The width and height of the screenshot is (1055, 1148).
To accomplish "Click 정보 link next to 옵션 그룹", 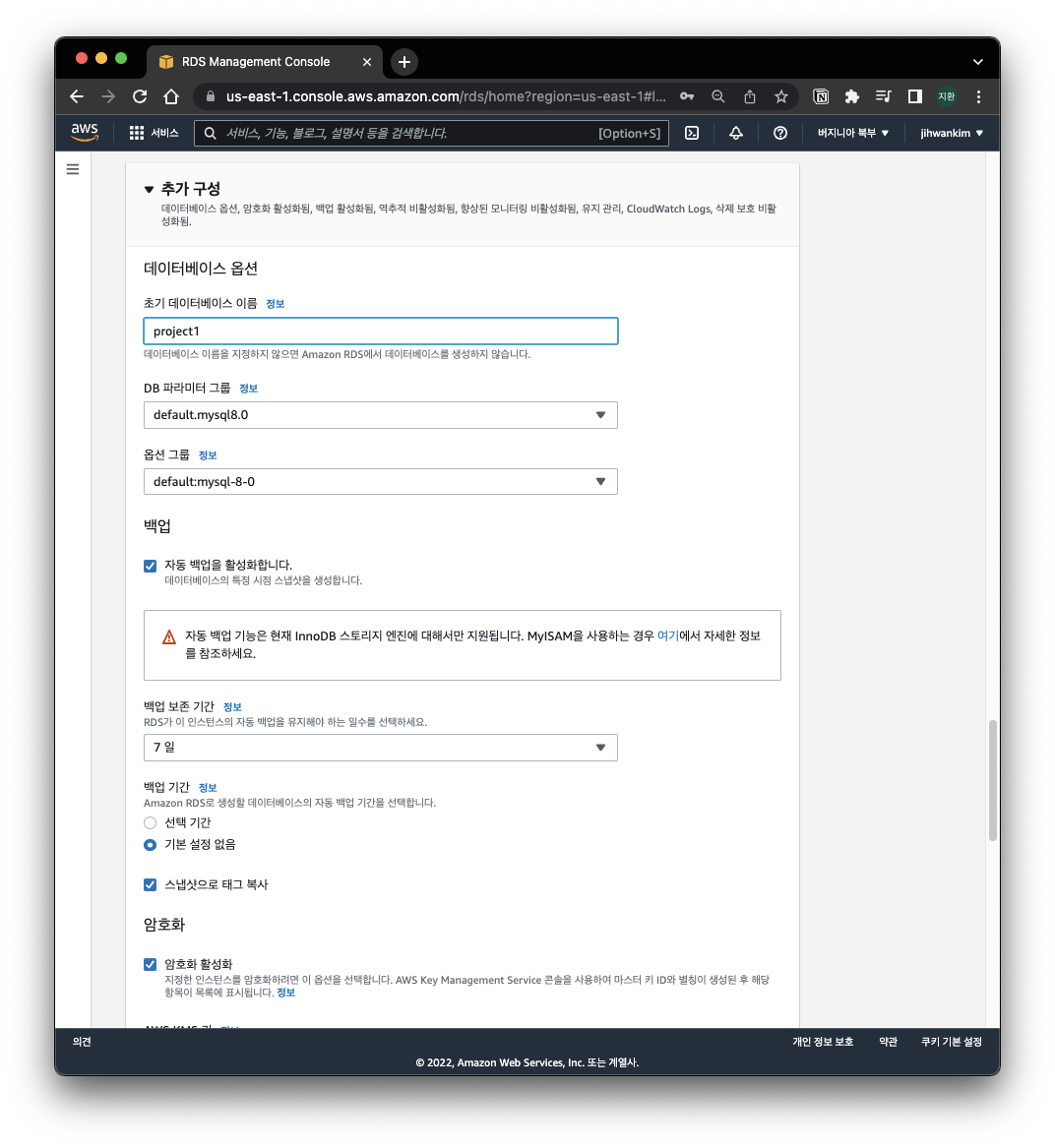I will [x=208, y=455].
